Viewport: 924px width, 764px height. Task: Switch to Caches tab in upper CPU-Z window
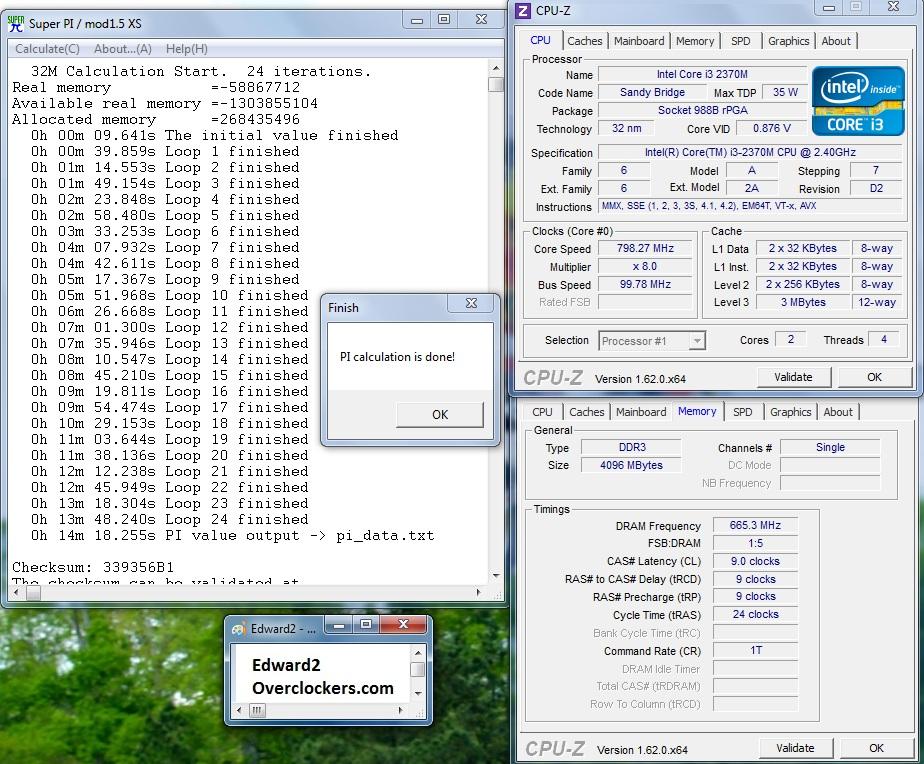585,41
